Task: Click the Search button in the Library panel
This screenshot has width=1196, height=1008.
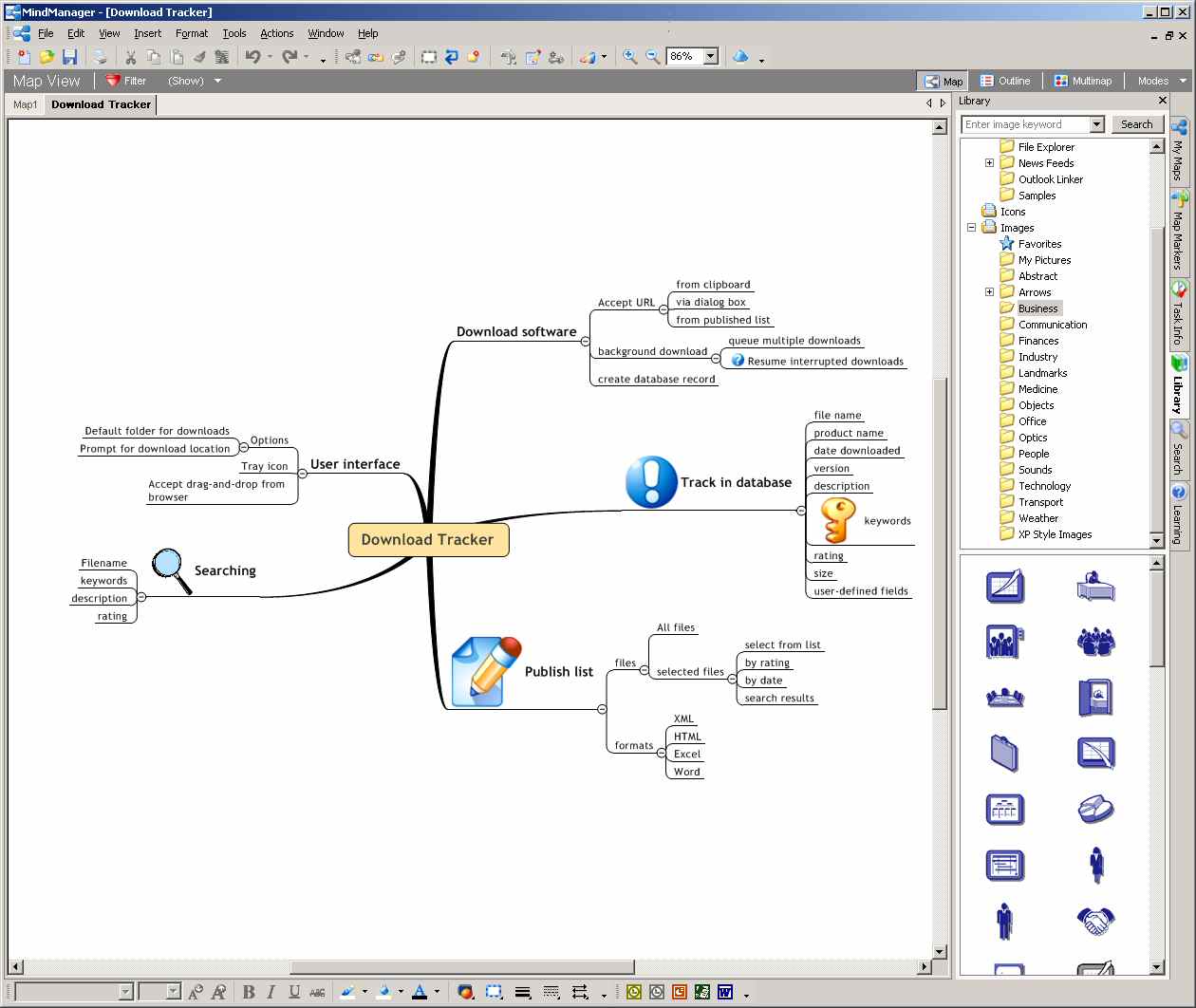Action: click(x=1136, y=123)
